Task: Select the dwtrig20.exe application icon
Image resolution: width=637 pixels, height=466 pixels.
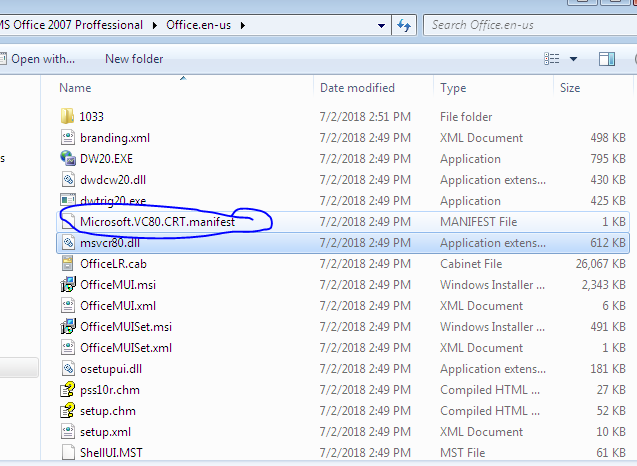Action: [67, 200]
